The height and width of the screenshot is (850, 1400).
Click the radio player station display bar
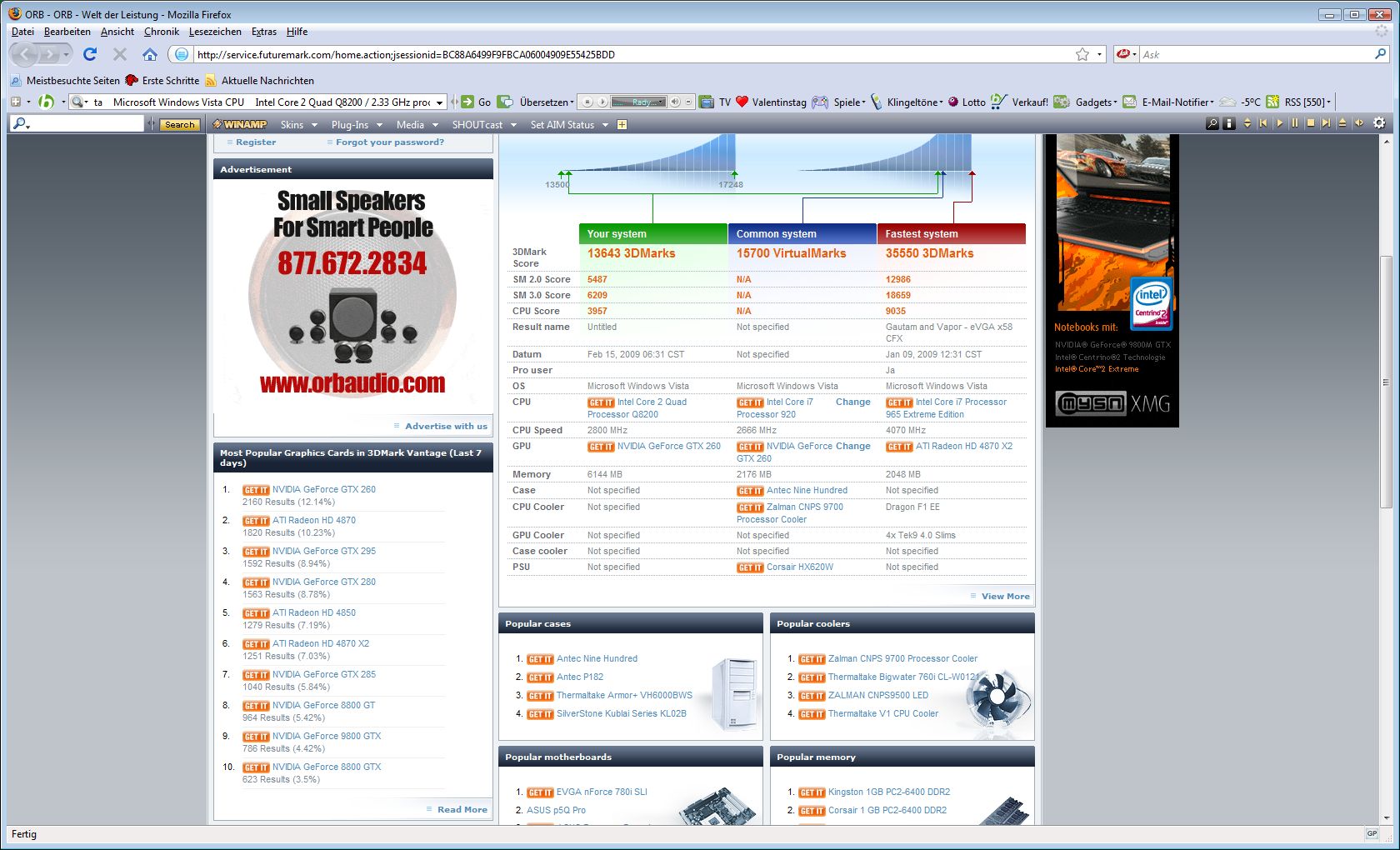click(638, 102)
